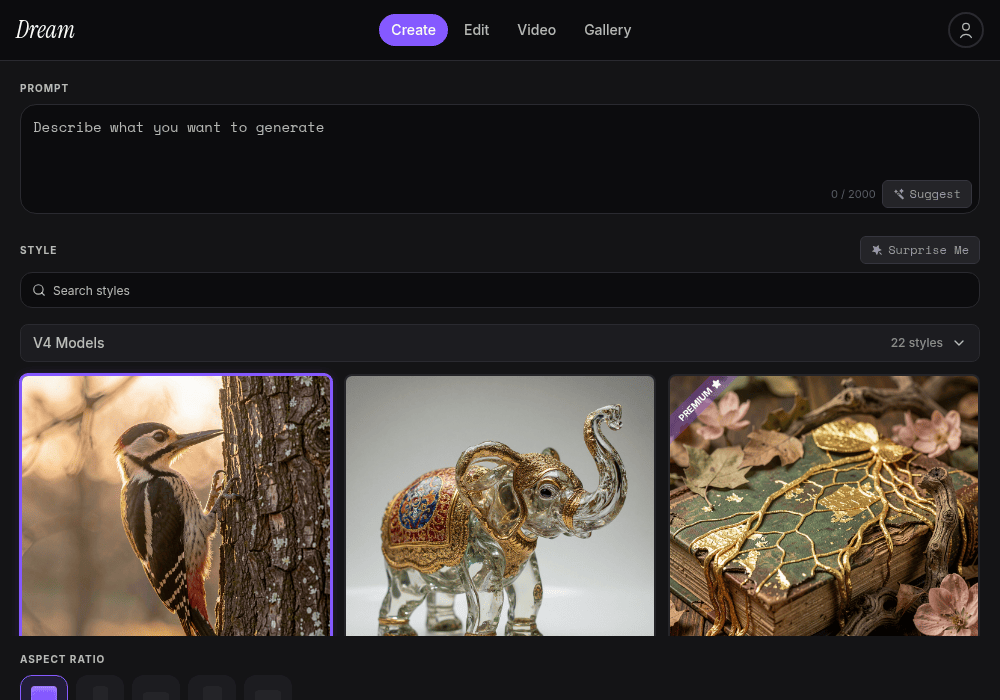The image size is (1000, 700).
Task: Focus the prompt description text area
Action: [500, 159]
